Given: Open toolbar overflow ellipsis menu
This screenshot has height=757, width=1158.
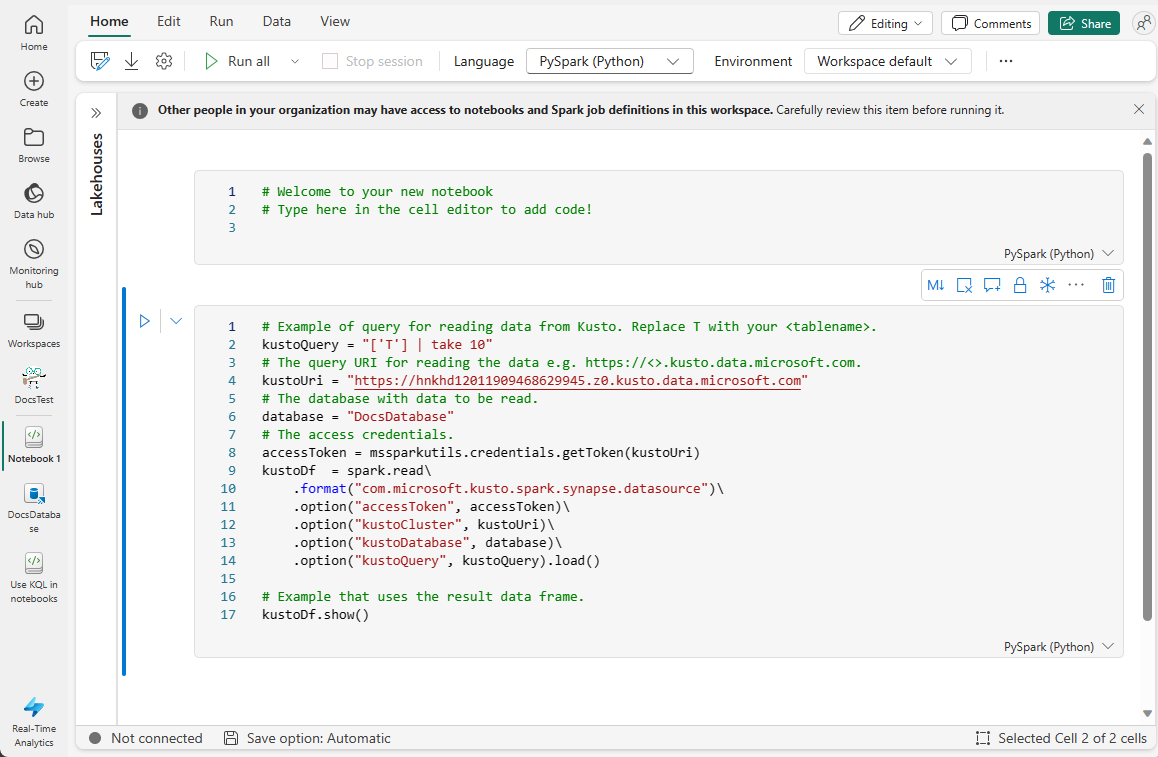Looking at the screenshot, I should coord(1006,61).
